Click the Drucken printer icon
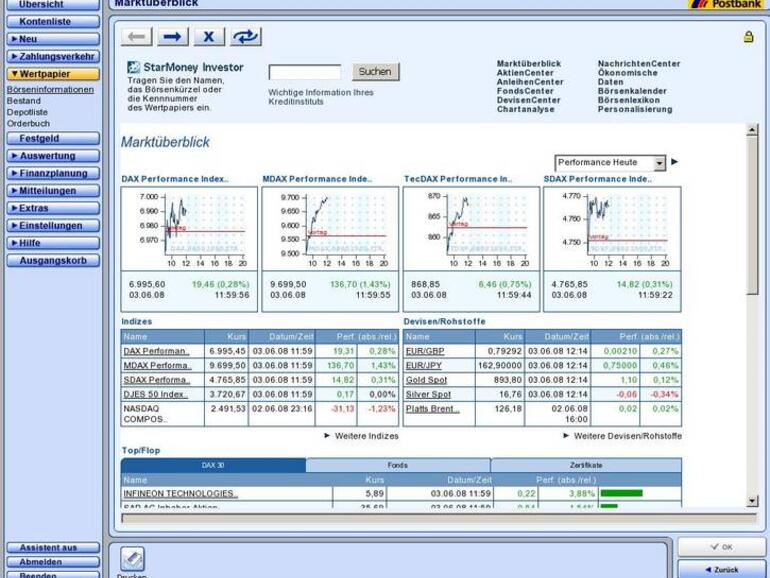 132,559
